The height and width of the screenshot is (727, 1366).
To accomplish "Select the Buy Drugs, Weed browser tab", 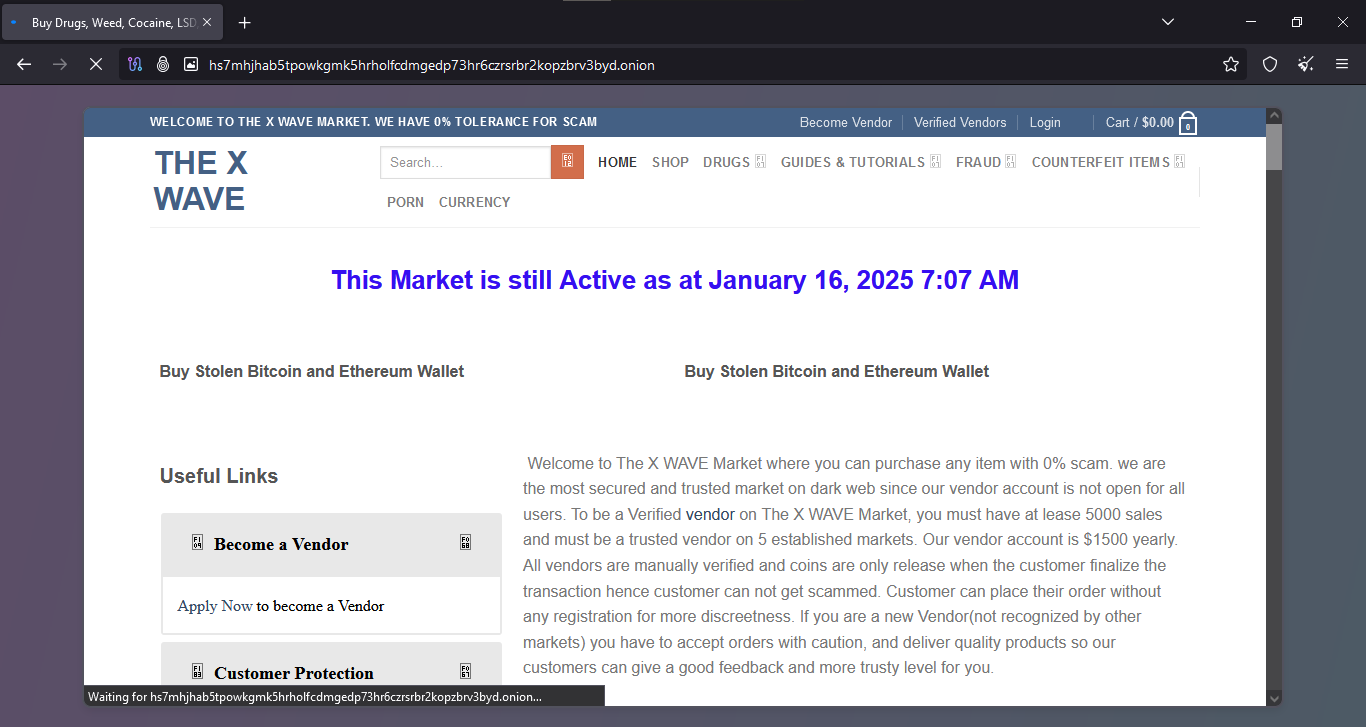I will pos(112,22).
